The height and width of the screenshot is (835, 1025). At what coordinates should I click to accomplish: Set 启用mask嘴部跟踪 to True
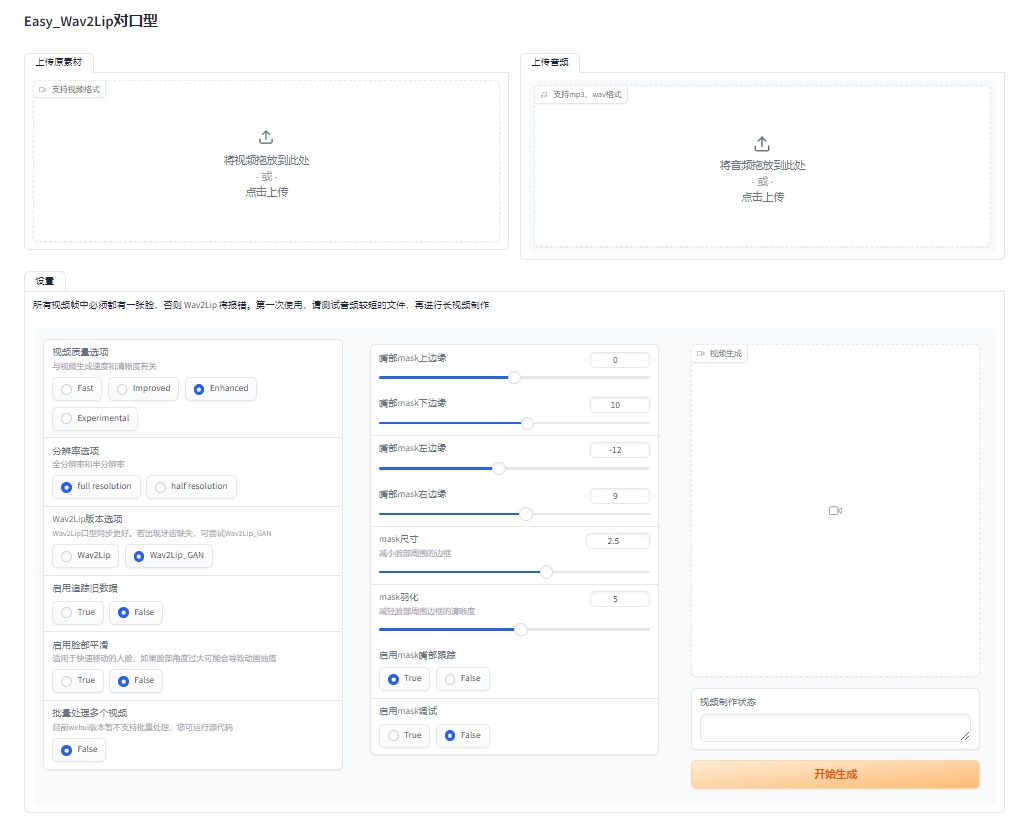[x=404, y=679]
